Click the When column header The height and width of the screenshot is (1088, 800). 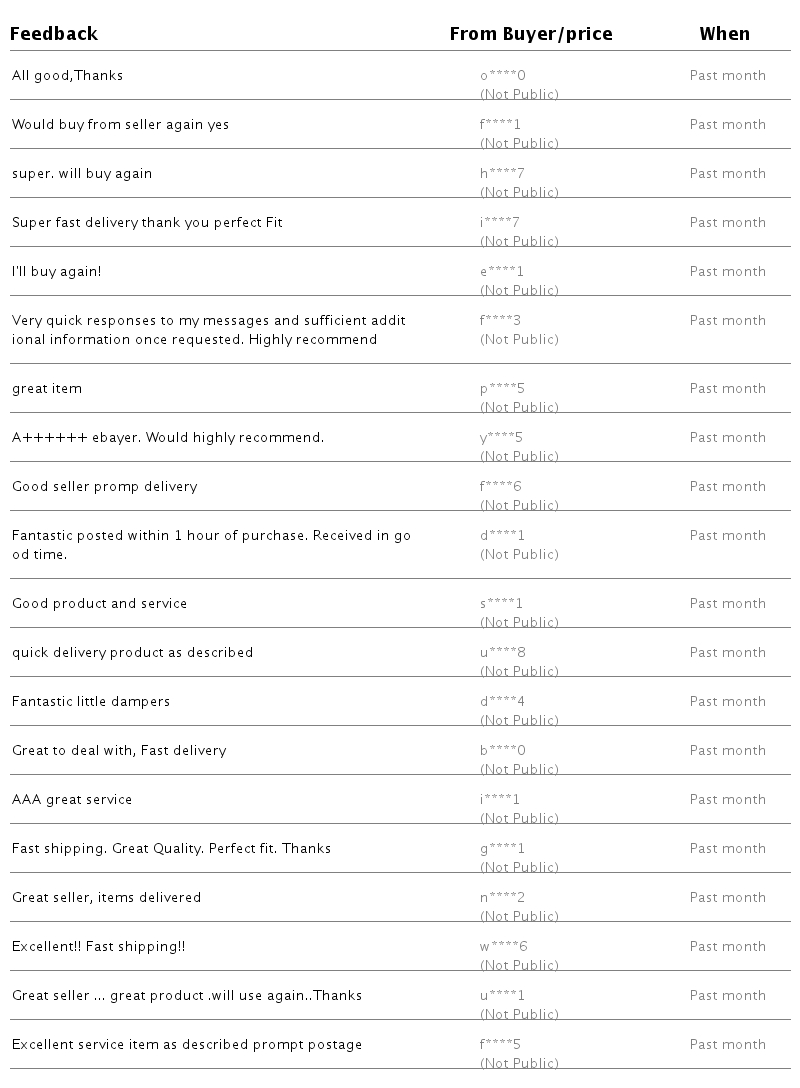[x=724, y=34]
